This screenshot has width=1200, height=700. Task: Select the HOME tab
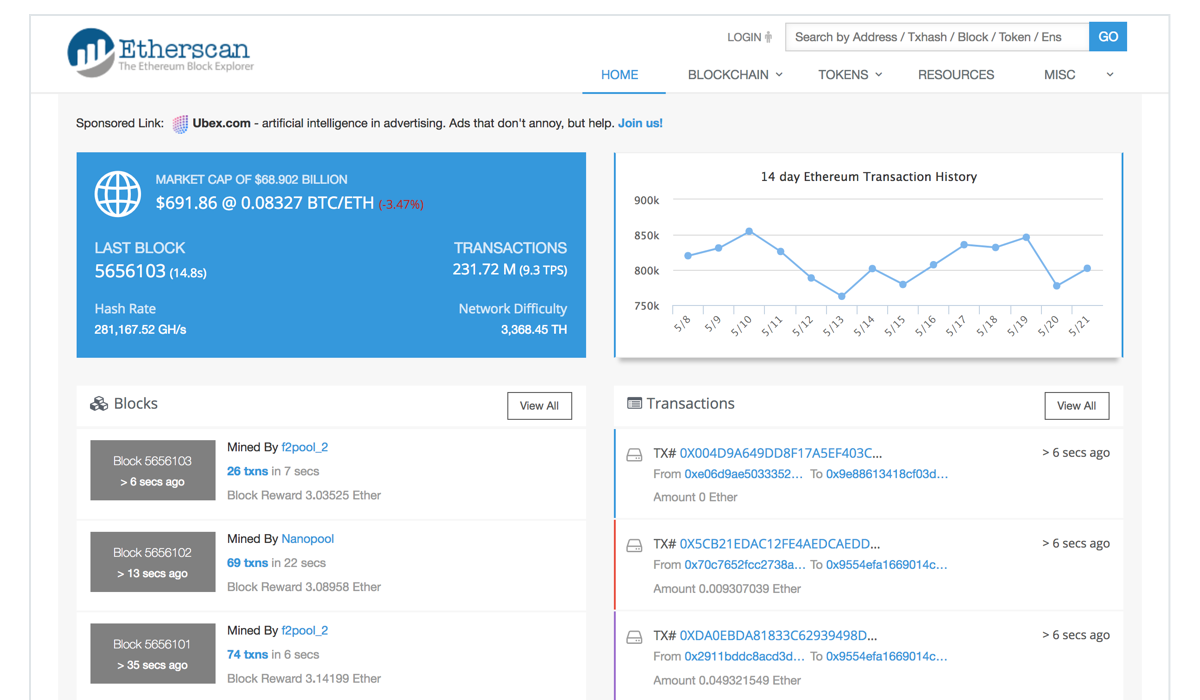620,75
